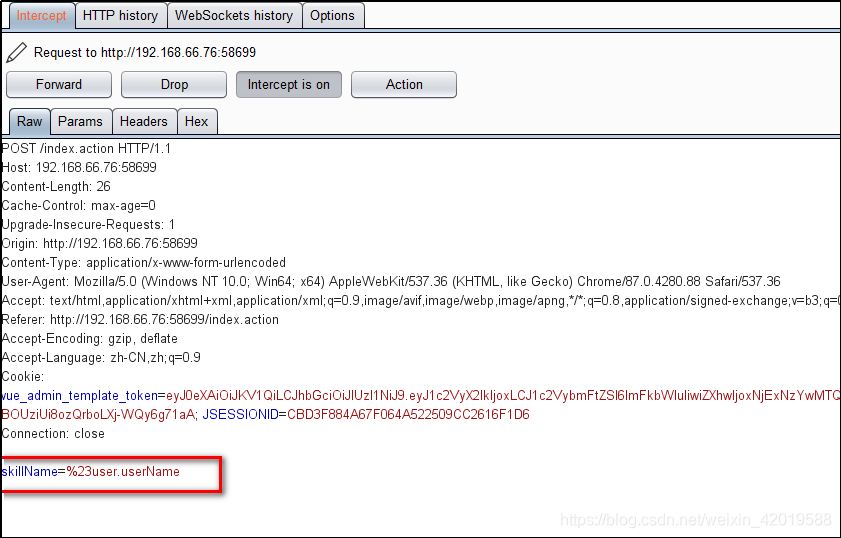Click the Origin header line
841x538 pixels.
[x=100, y=244]
